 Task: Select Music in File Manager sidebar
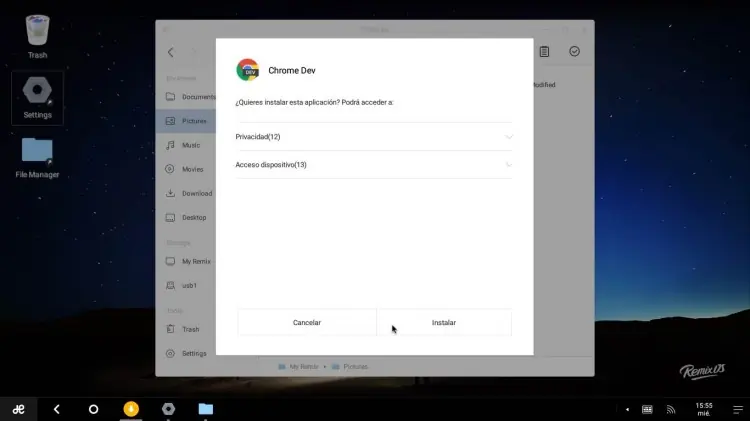186,145
